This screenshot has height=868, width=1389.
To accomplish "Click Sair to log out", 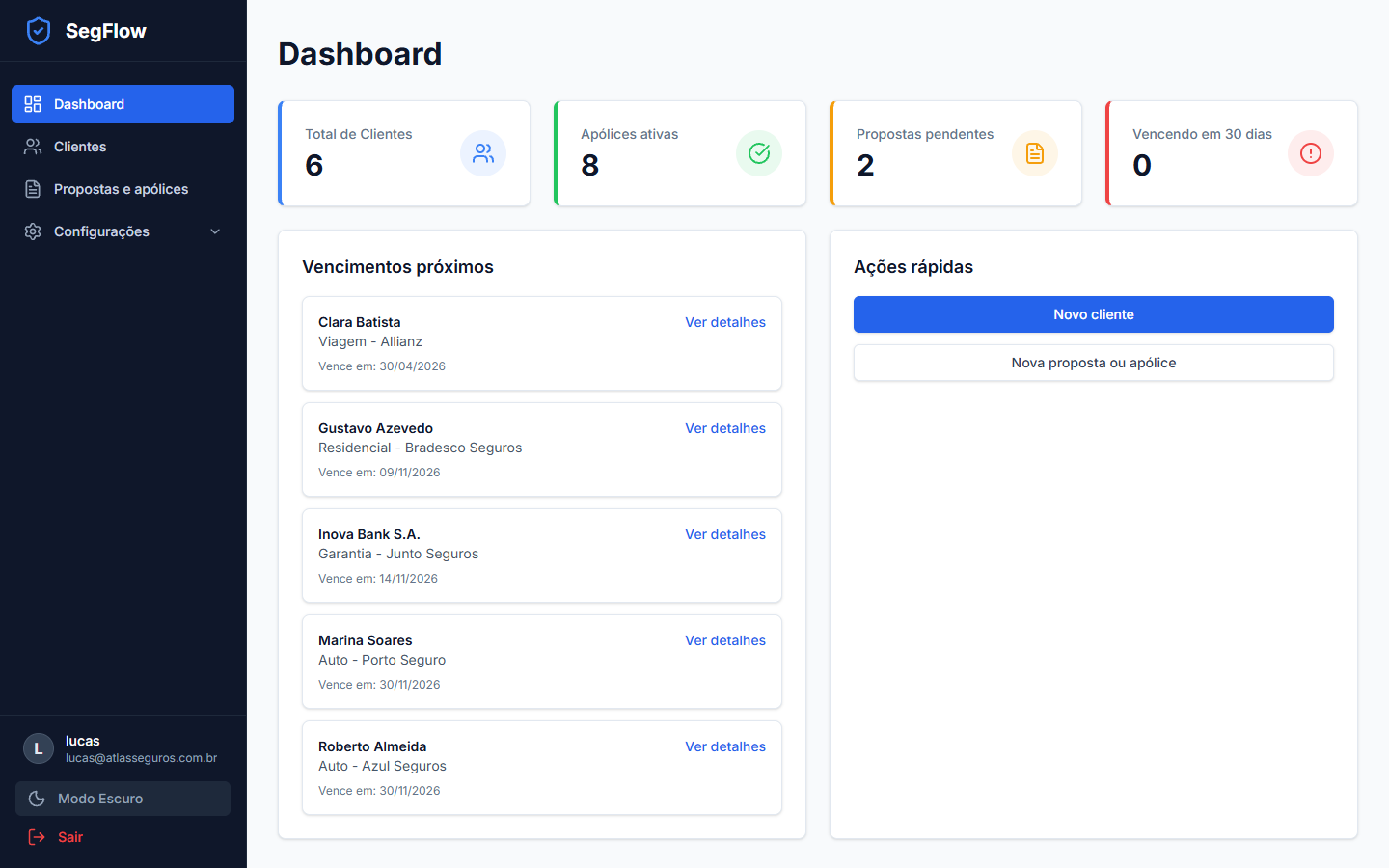I will pos(68,837).
